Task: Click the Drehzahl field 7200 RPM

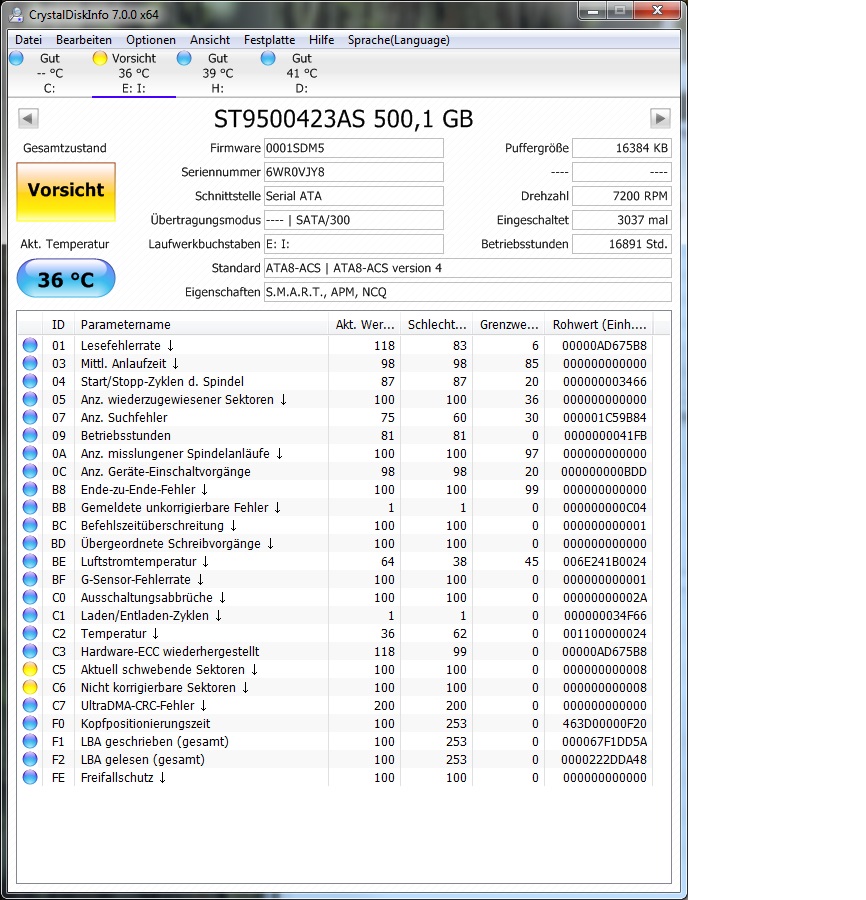Action: pyautogui.click(x=622, y=196)
